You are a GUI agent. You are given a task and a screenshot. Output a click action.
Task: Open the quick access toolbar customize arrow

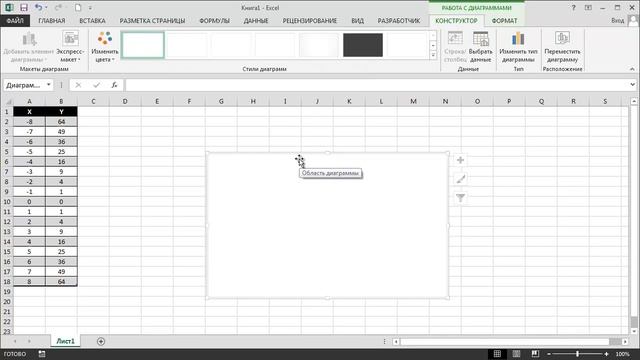(90, 8)
